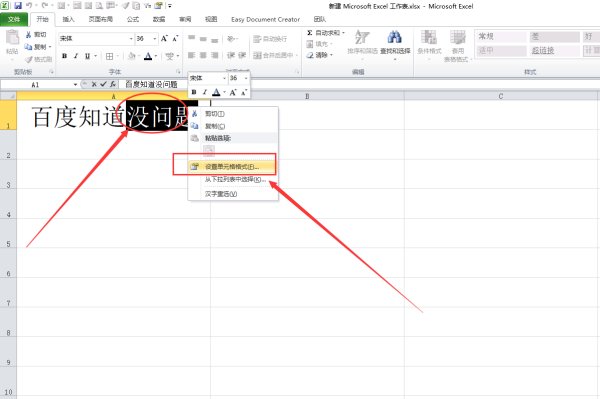Apply mini toolbar font color A
The image size is (600, 399).
point(216,92)
